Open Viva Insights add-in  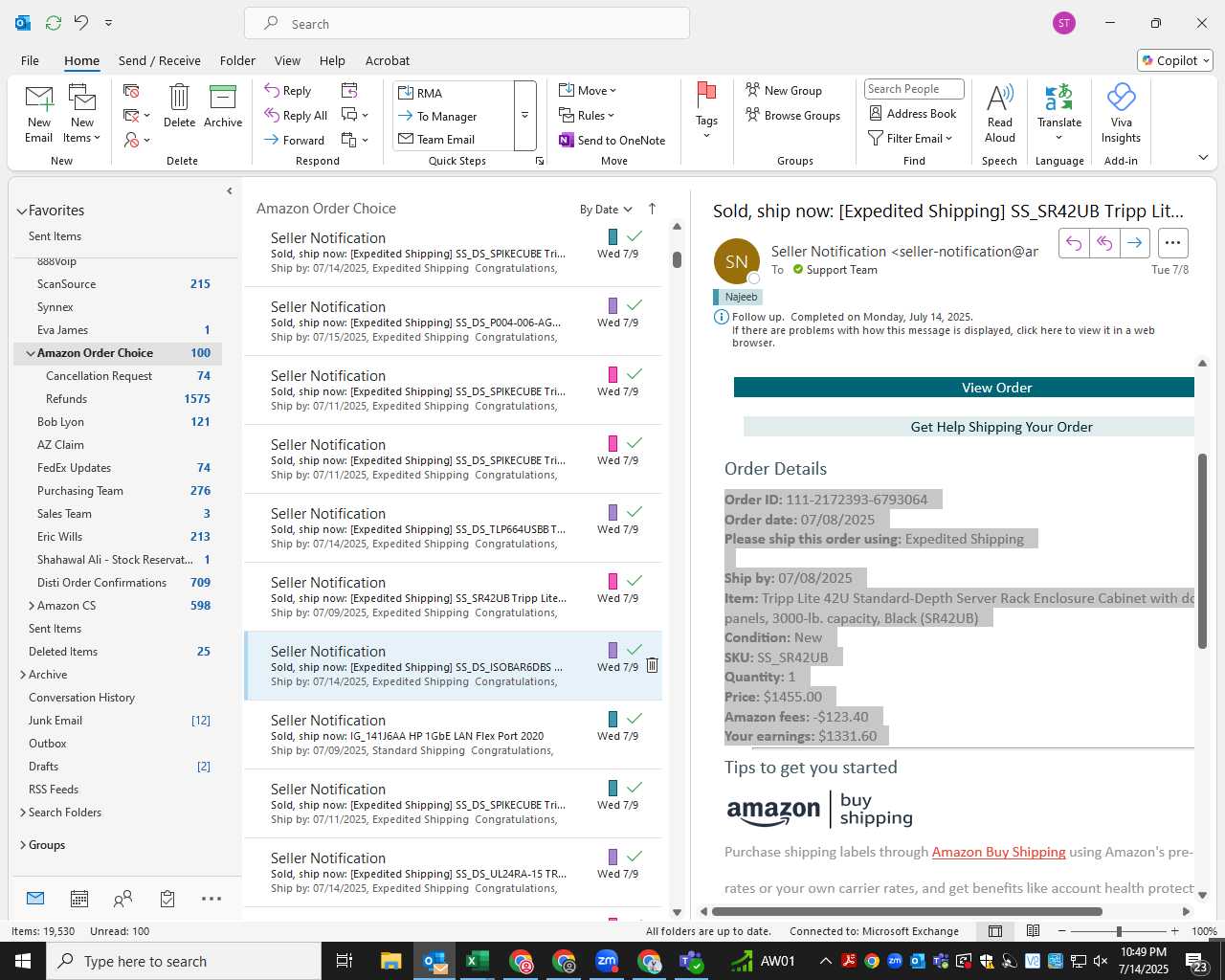click(1121, 113)
